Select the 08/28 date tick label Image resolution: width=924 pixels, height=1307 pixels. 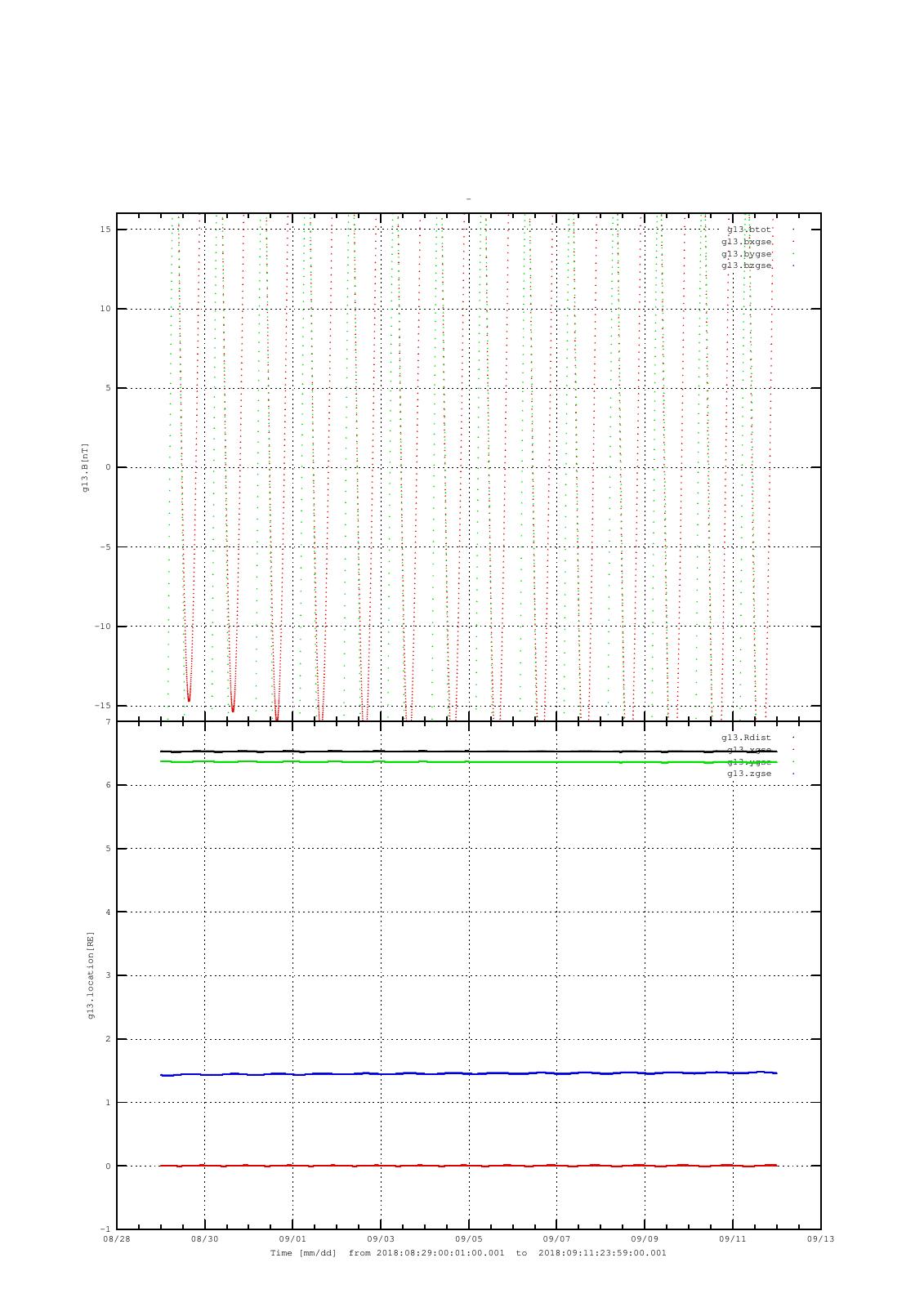116,1238
